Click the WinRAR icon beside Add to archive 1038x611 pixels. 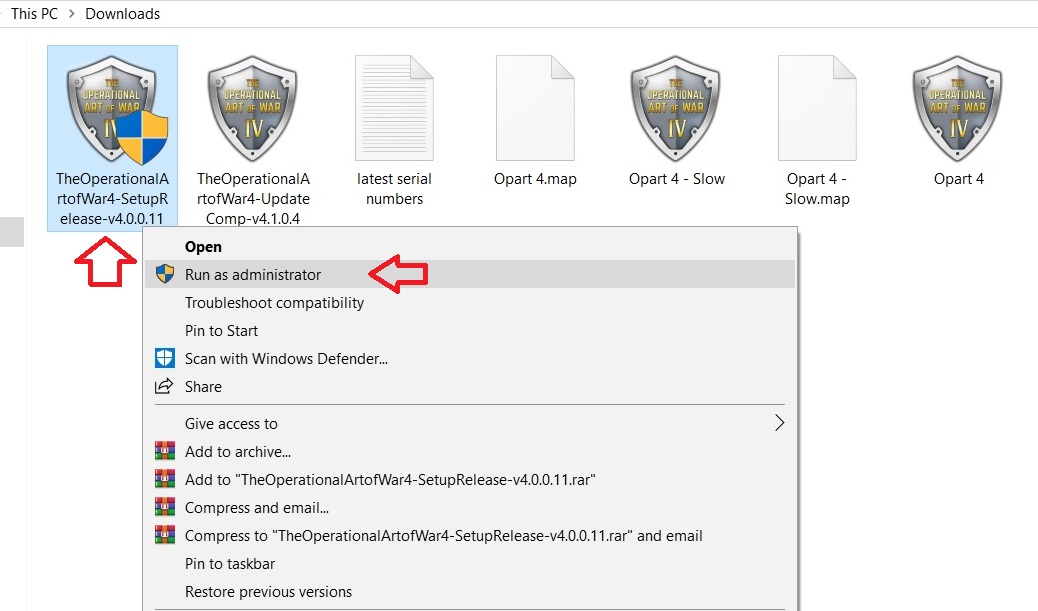pyautogui.click(x=165, y=451)
